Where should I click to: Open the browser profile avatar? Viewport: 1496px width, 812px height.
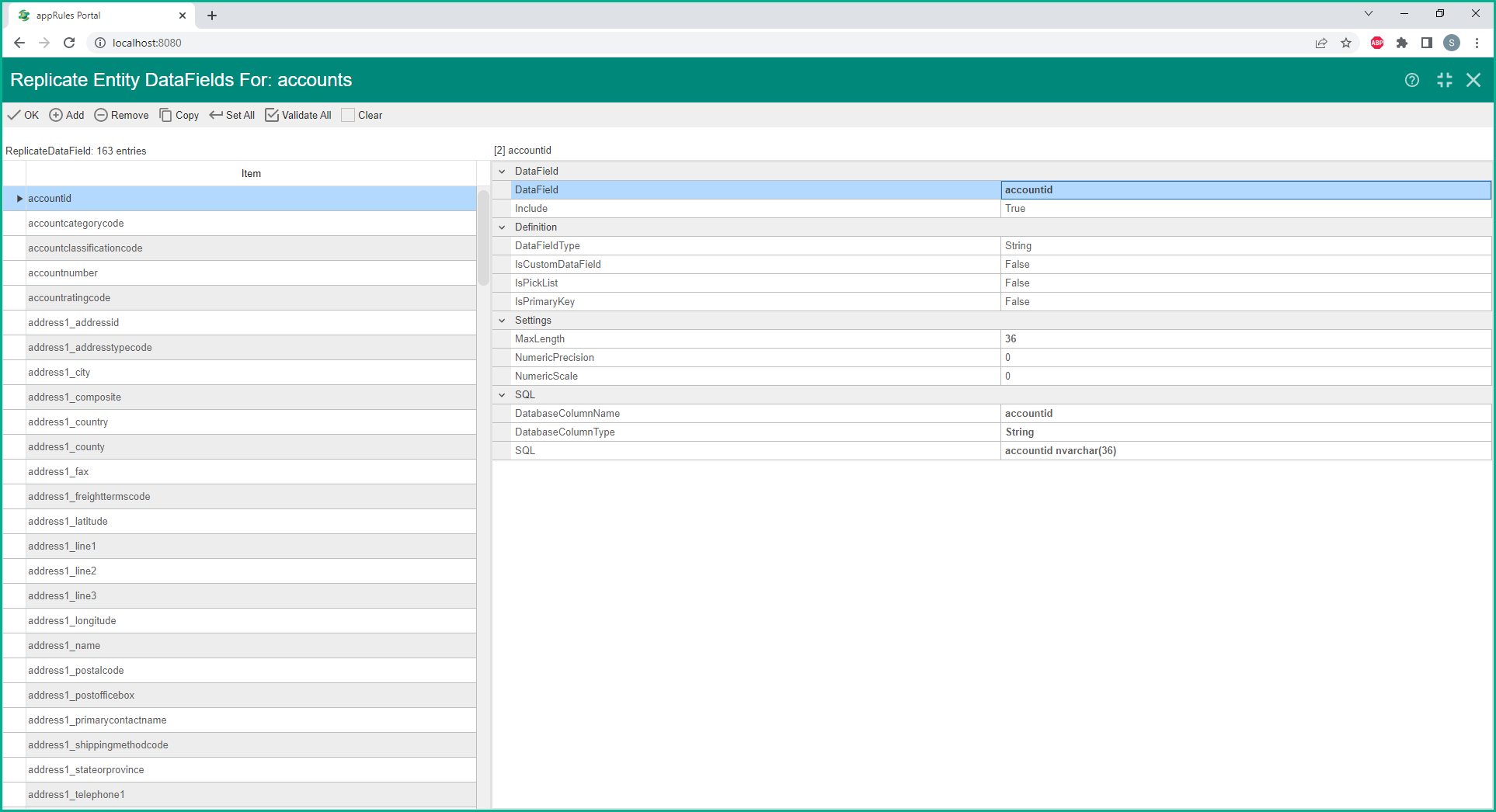(1452, 43)
